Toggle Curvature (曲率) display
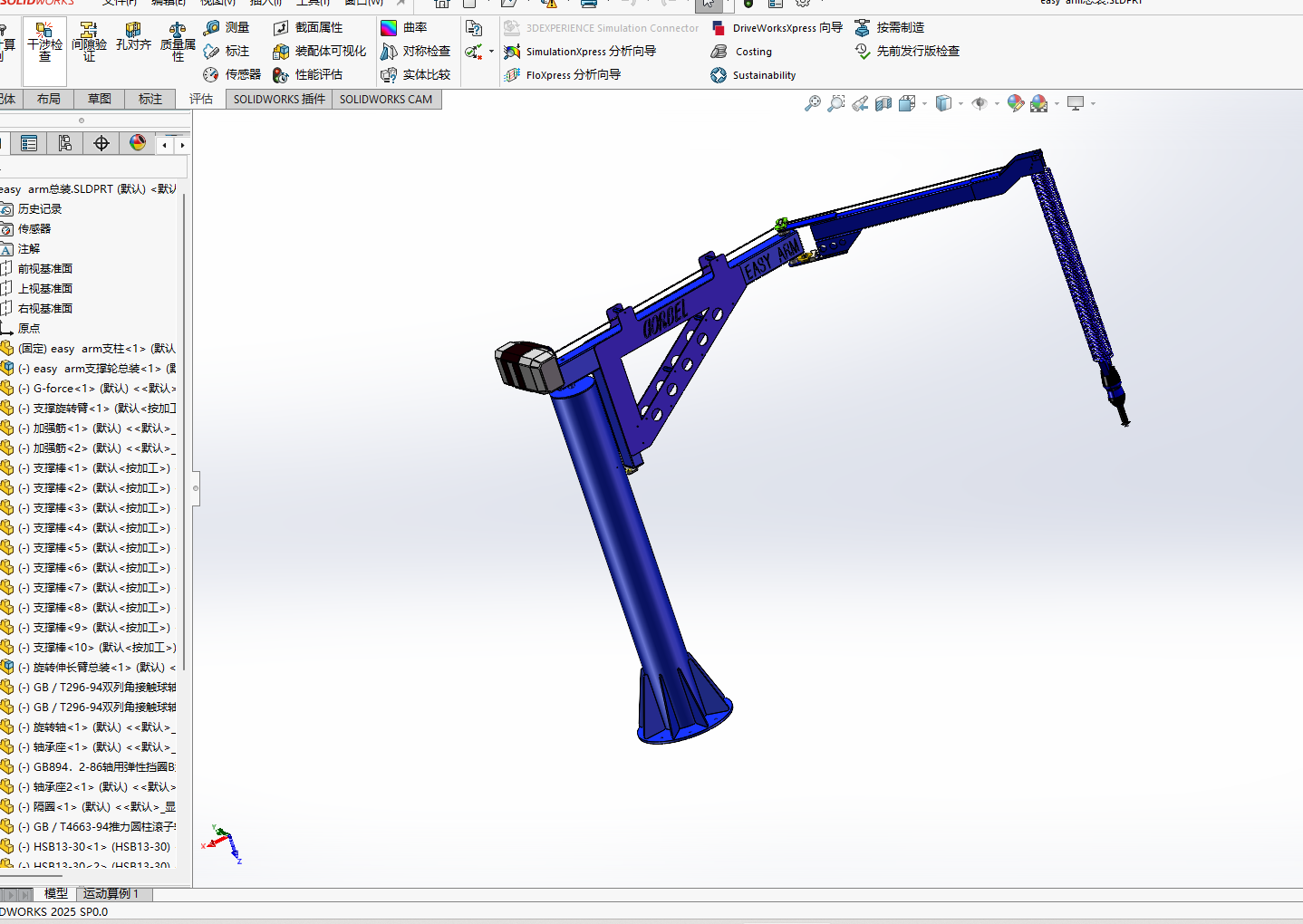Viewport: 1303px width, 924px height. coord(404,28)
